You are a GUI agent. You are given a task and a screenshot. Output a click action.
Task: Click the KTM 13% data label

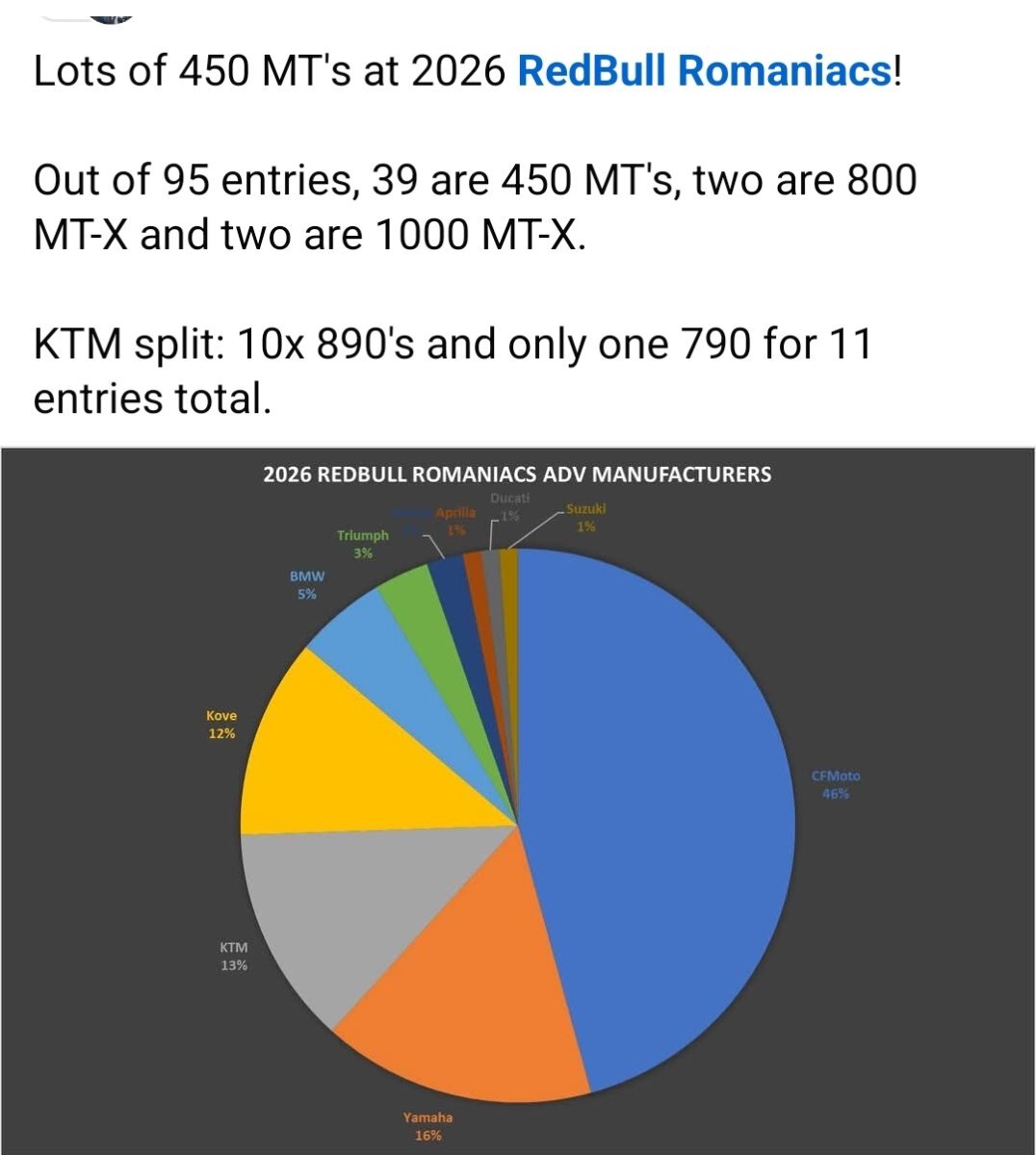(x=234, y=956)
